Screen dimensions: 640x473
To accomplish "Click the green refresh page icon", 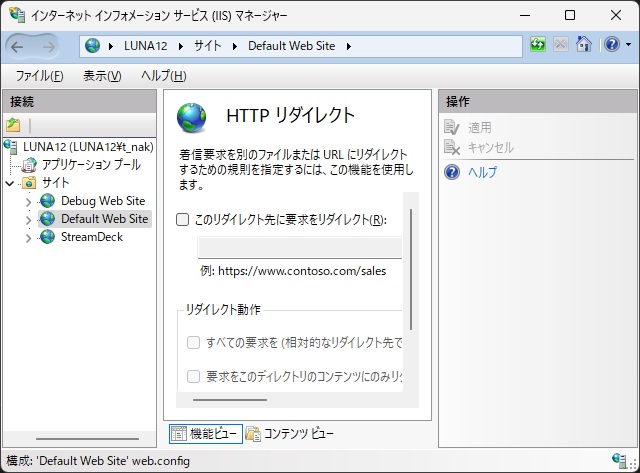I will (538, 44).
